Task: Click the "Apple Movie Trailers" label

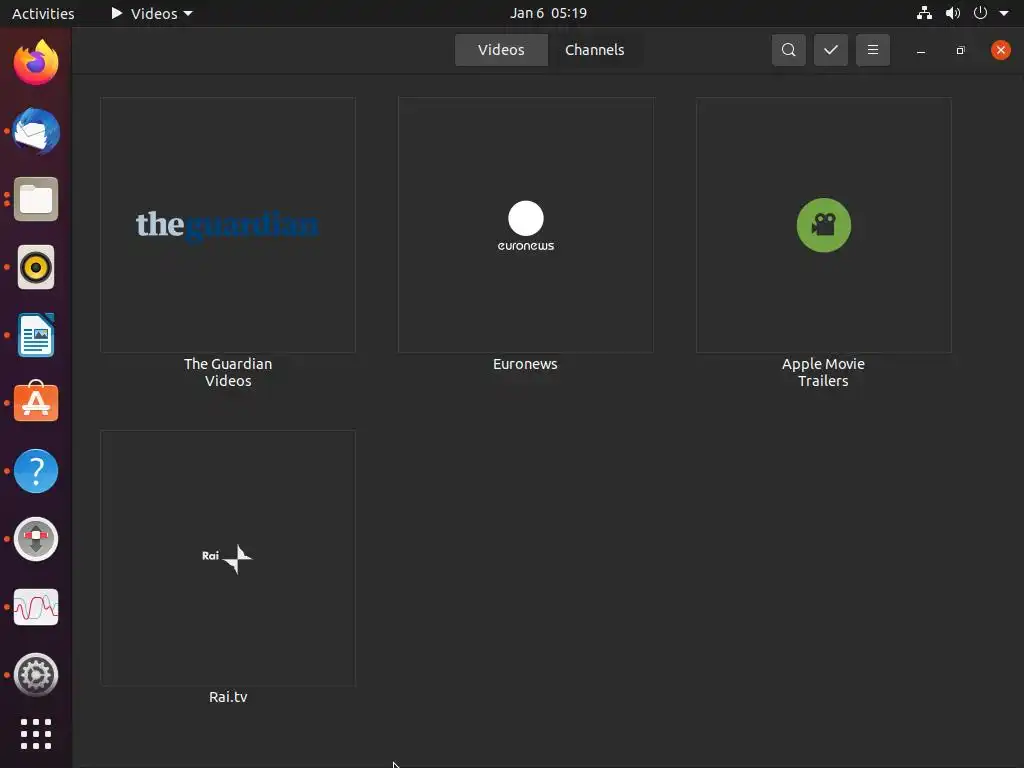Action: pos(823,372)
